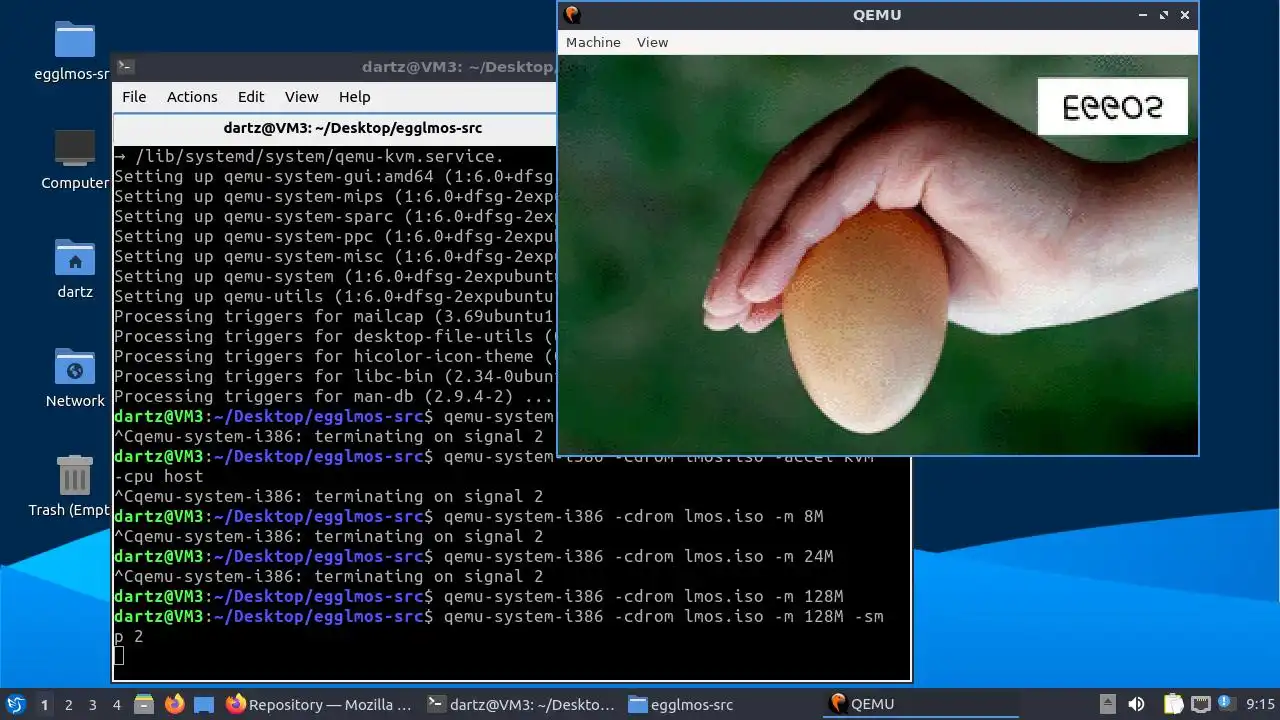This screenshot has height=720, width=1280.
Task: Maximize the QEMU window
Action: pos(1164,15)
